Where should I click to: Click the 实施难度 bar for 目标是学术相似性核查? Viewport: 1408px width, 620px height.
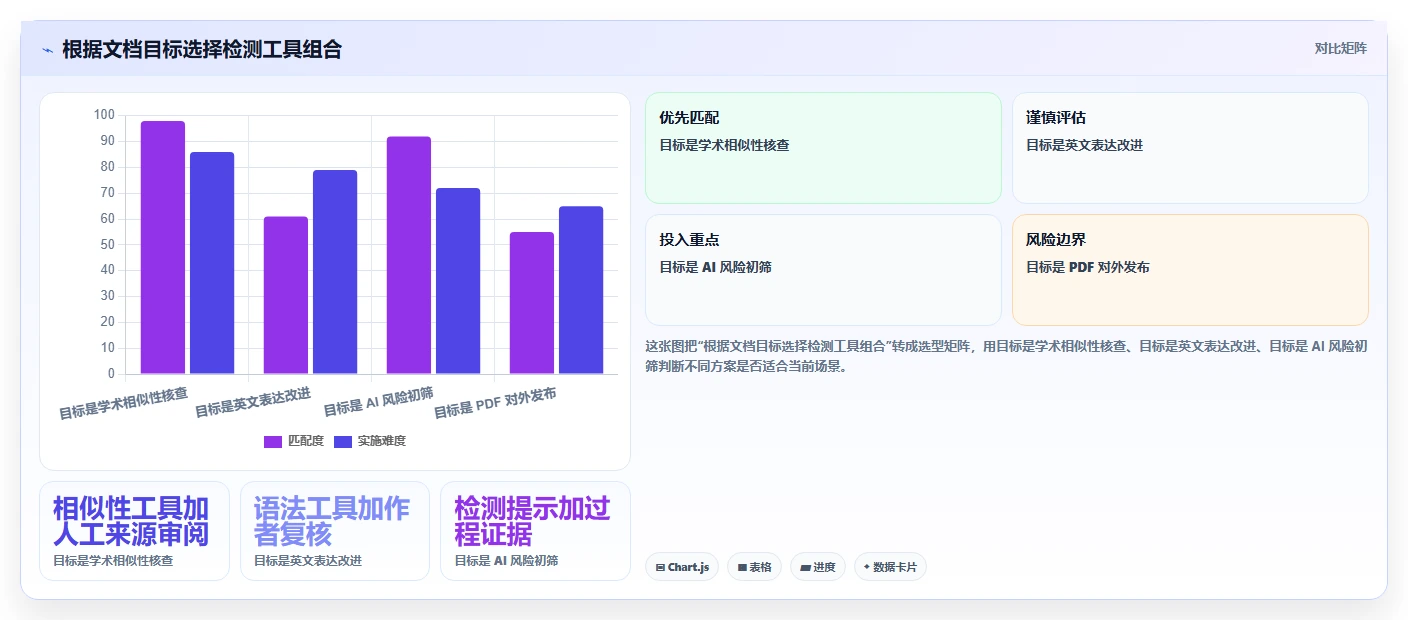pyautogui.click(x=212, y=263)
